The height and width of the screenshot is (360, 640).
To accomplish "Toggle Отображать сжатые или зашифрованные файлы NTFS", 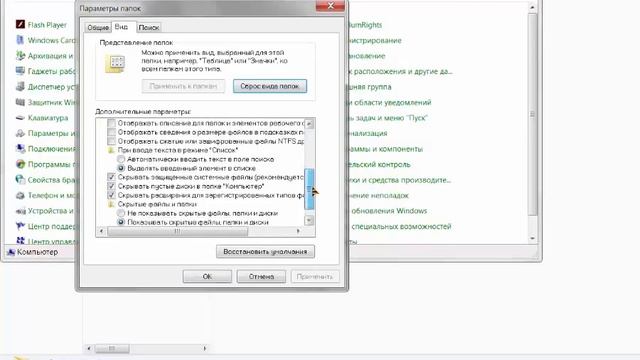I will (x=111, y=141).
